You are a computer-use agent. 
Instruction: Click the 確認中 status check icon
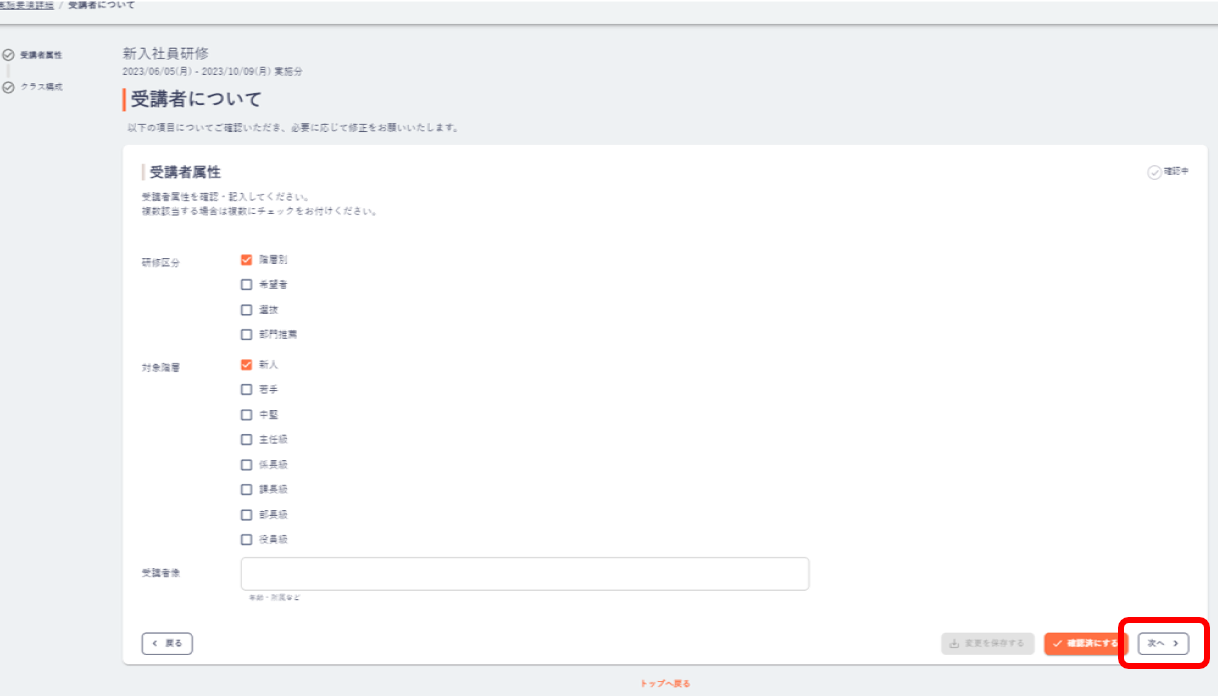tap(1154, 172)
